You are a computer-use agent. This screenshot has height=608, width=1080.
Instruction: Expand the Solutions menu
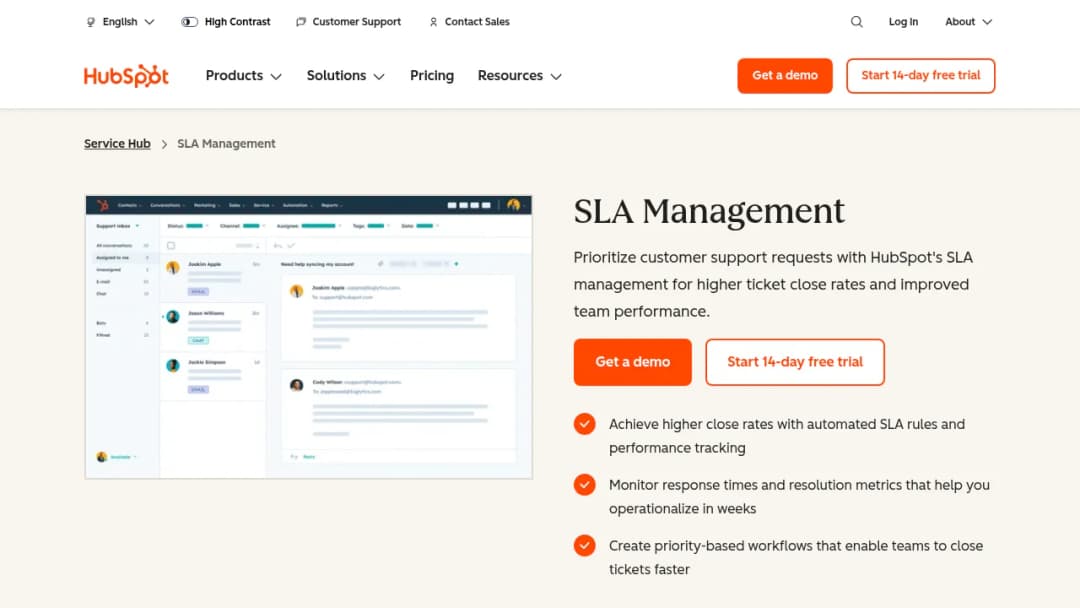(x=346, y=76)
